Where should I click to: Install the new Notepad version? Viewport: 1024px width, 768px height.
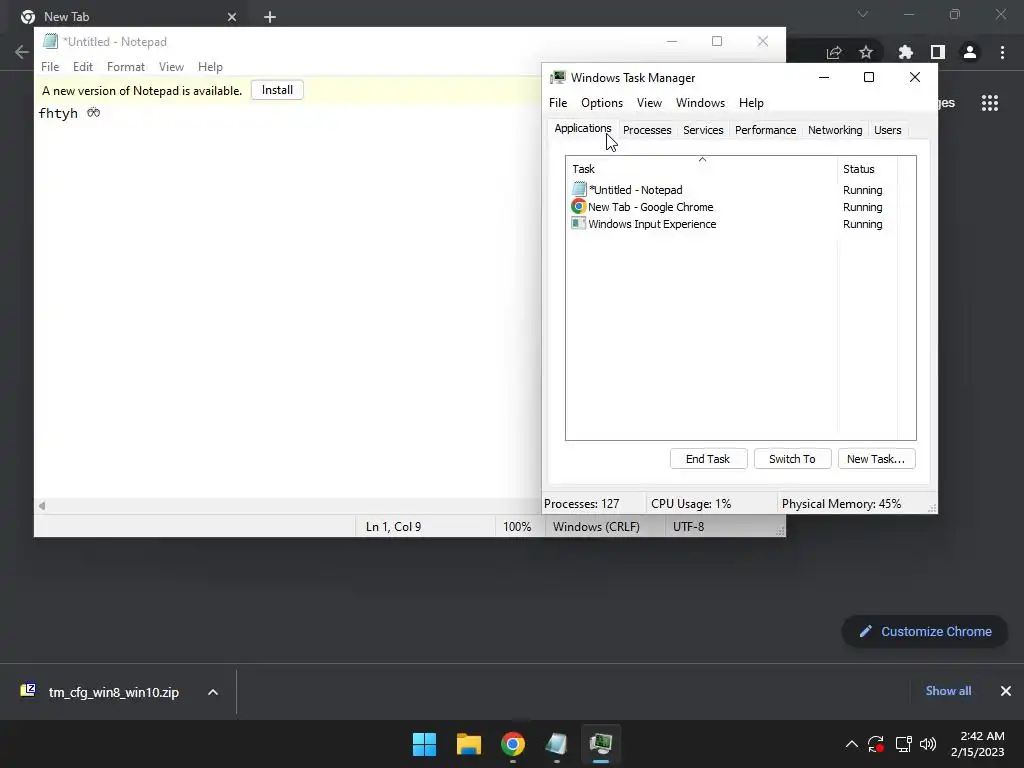tap(277, 90)
